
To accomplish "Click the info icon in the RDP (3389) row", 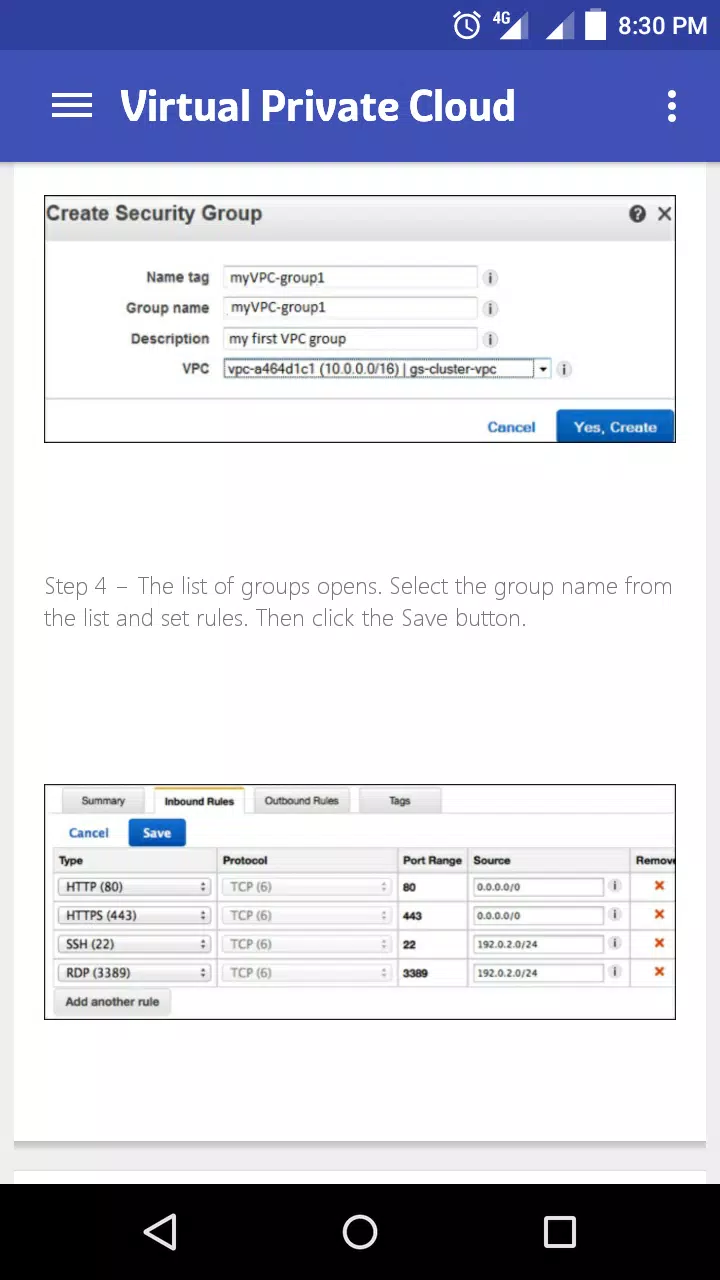I will pos(615,972).
